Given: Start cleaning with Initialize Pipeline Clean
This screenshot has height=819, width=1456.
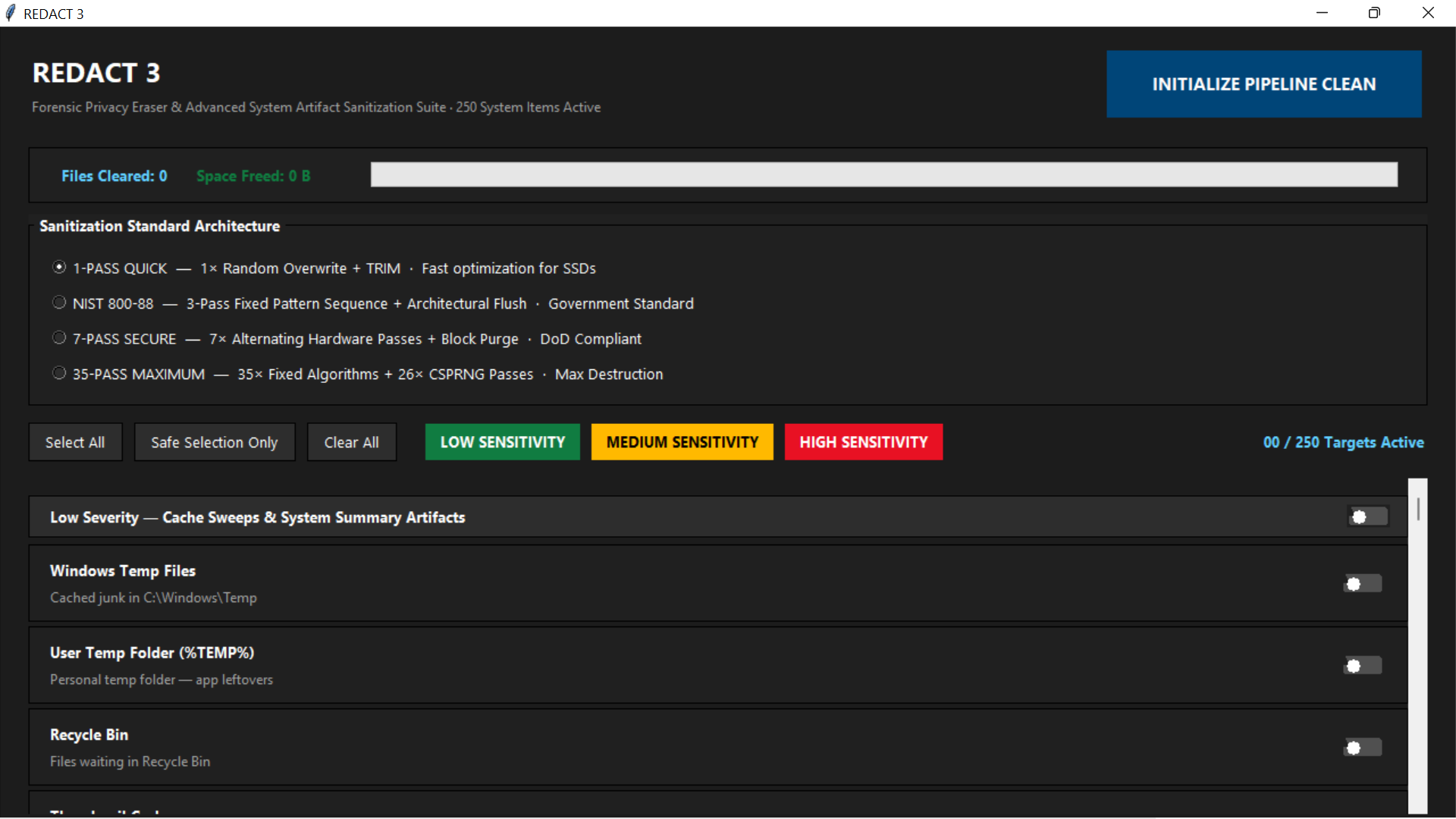Looking at the screenshot, I should click(x=1264, y=84).
